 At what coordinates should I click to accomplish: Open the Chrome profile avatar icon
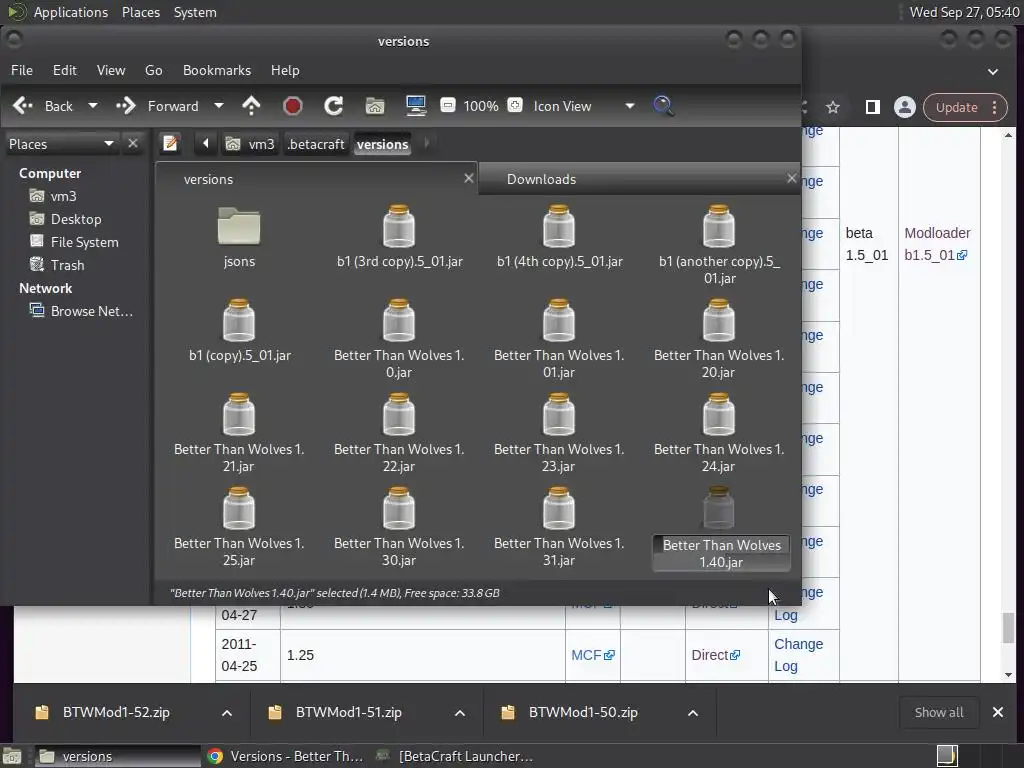click(904, 107)
